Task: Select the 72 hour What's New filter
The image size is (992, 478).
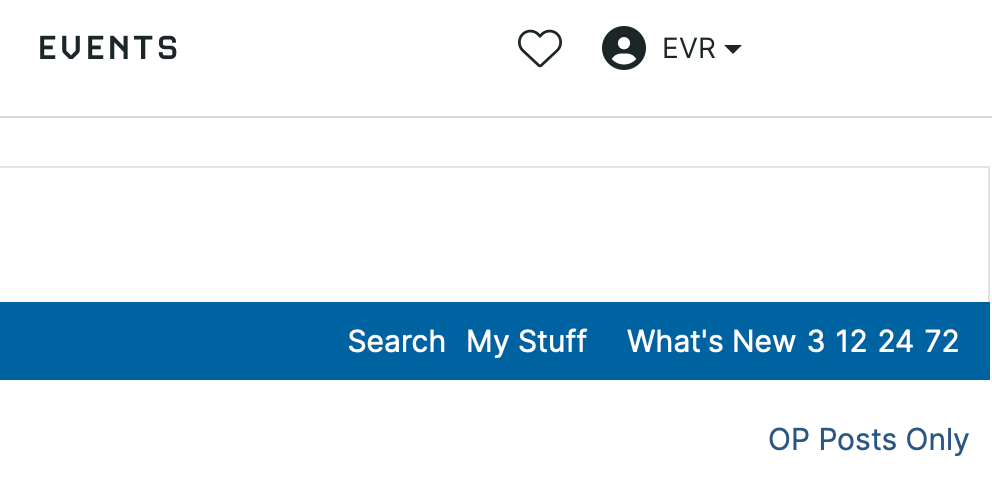Action: click(x=942, y=342)
